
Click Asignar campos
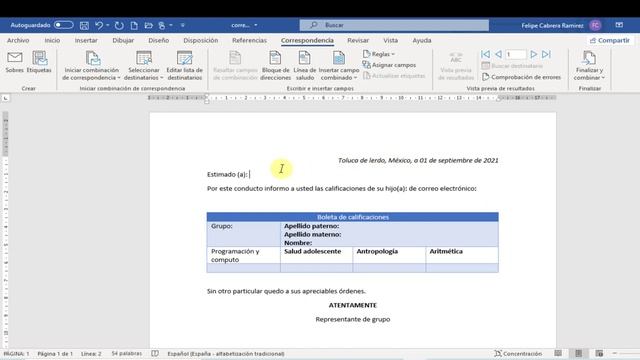point(389,65)
